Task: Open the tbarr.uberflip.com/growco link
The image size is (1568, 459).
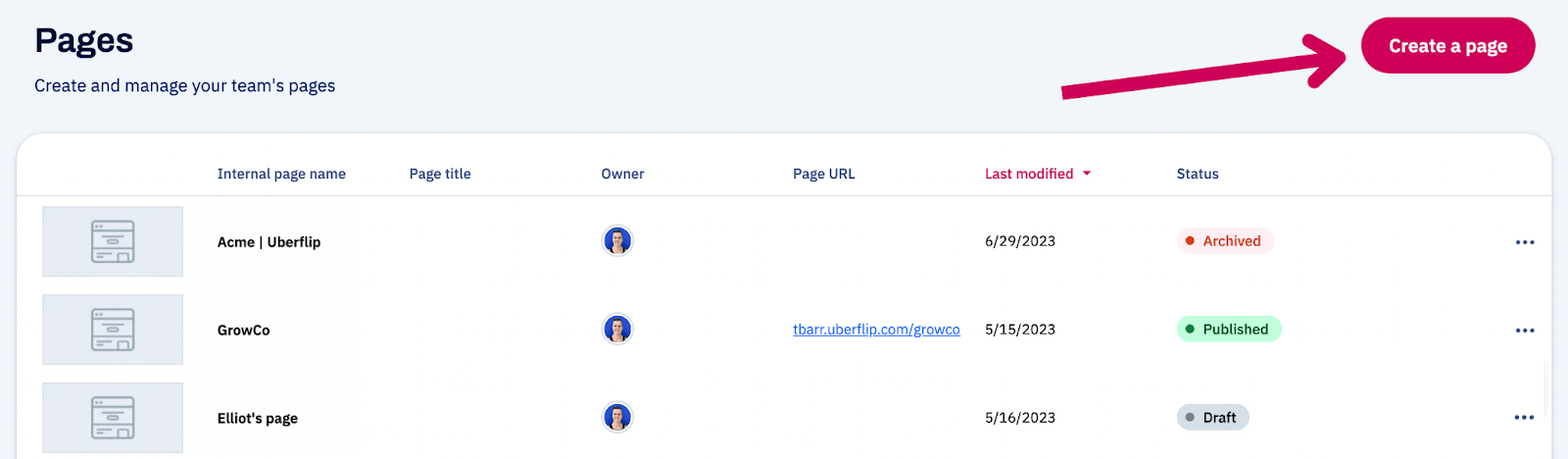Action: (x=876, y=330)
